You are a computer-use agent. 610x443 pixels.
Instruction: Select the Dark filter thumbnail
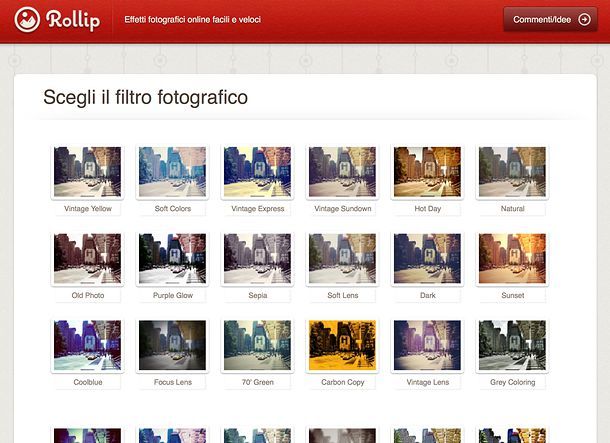point(427,258)
